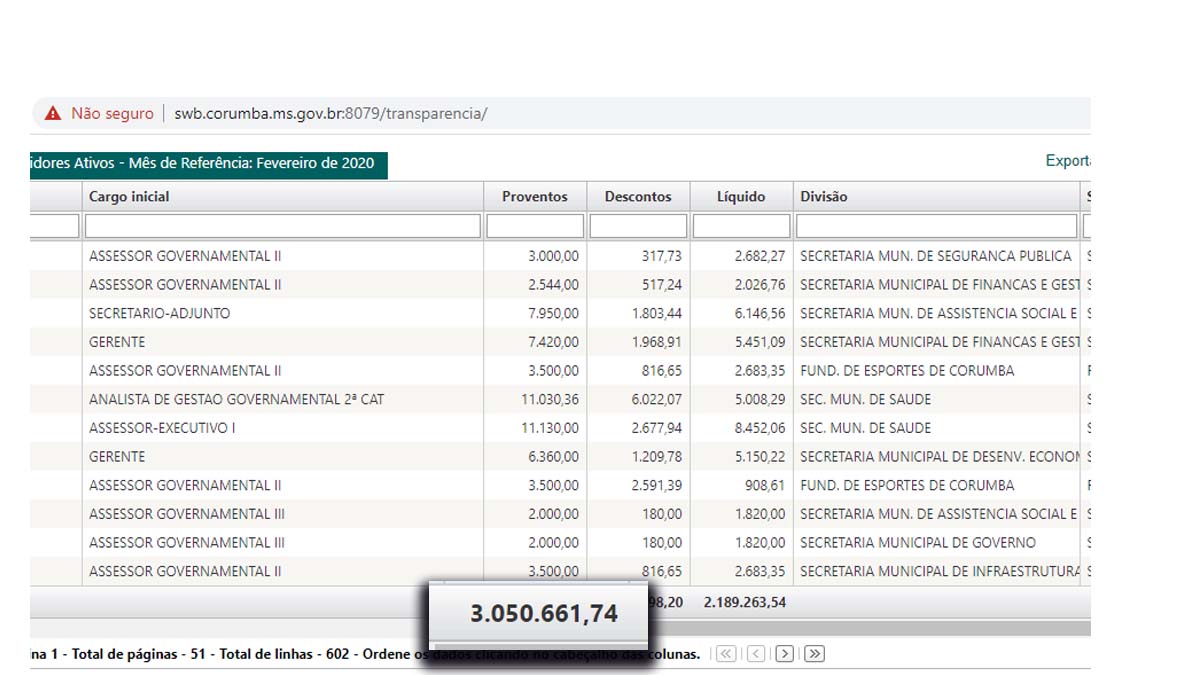Click the Líquido filter input

point(741,226)
